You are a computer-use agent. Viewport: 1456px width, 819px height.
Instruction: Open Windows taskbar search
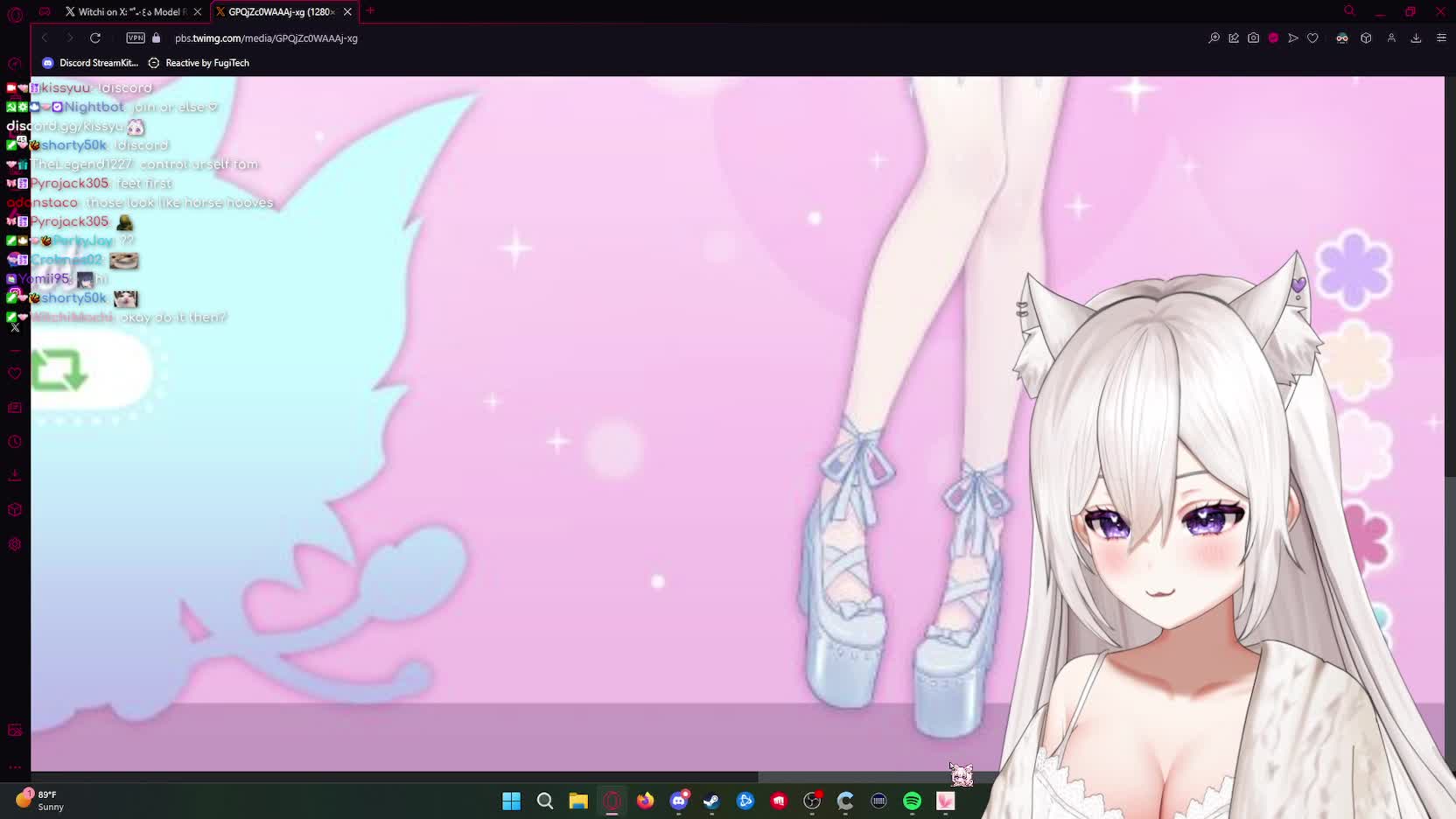[545, 801]
